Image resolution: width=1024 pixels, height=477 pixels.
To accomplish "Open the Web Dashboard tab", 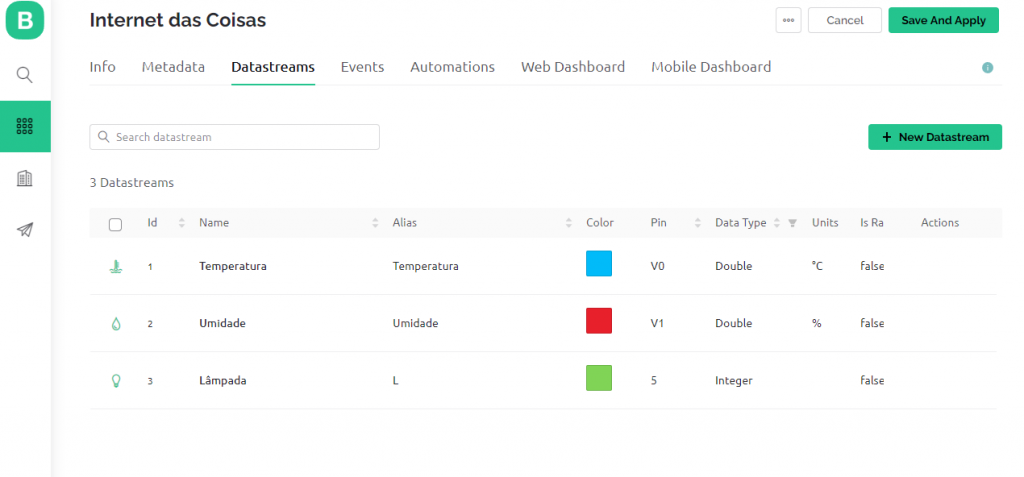I will pos(573,67).
